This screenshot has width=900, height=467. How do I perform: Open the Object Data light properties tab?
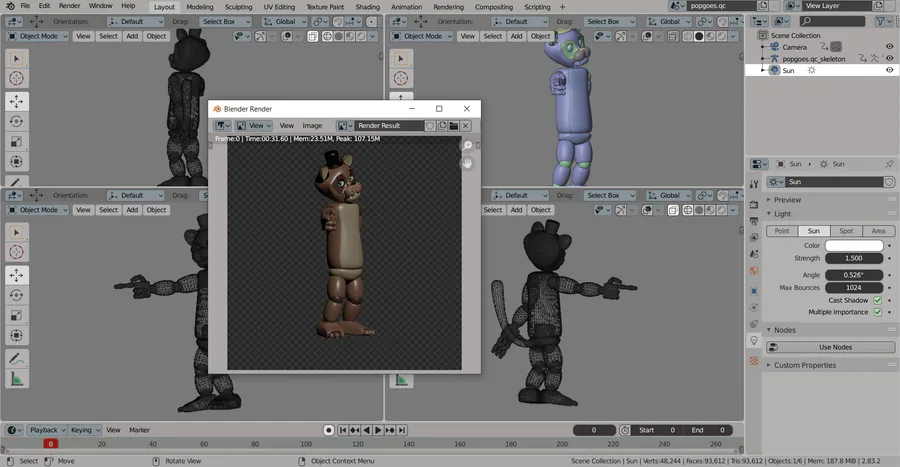(x=754, y=340)
